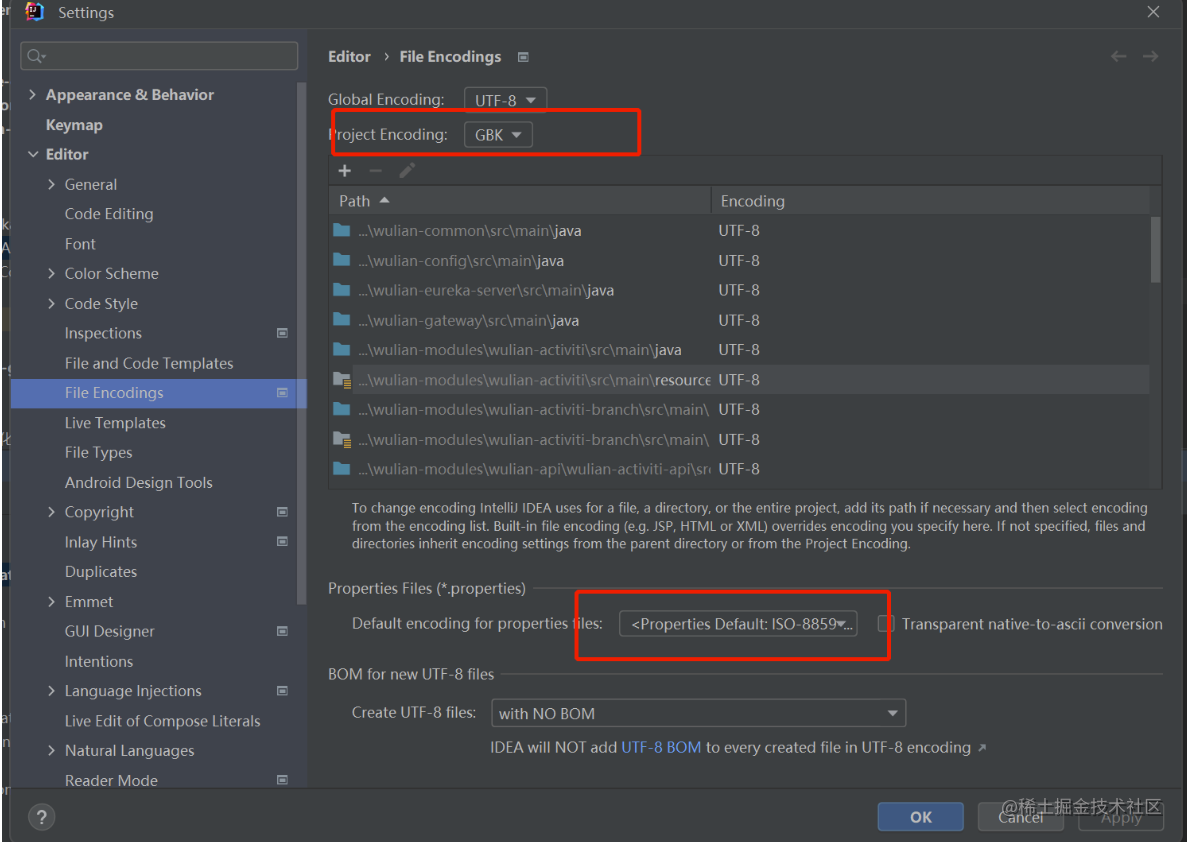
Task: Click the back navigation arrow
Action: click(1118, 57)
